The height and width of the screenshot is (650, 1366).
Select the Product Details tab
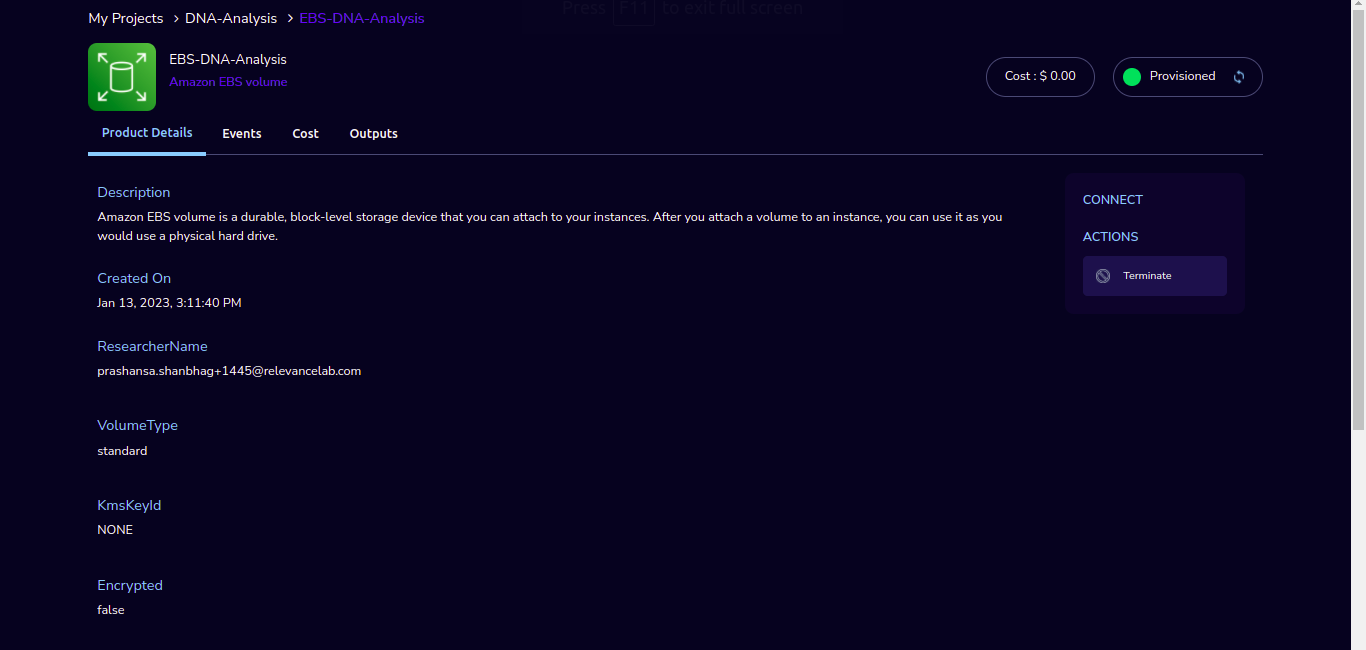(x=147, y=133)
